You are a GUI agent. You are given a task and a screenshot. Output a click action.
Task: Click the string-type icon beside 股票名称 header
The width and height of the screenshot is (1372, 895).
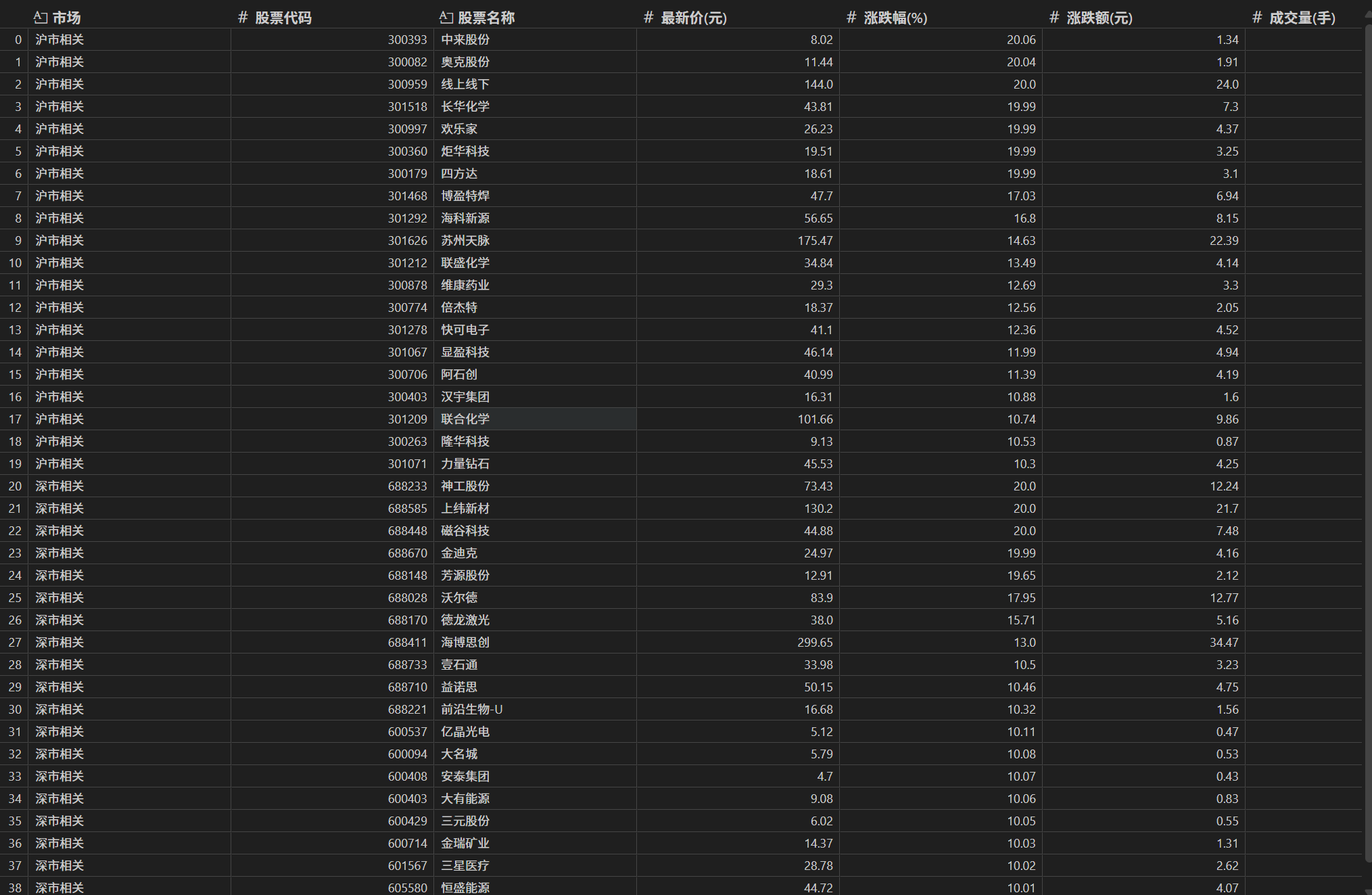coord(446,18)
